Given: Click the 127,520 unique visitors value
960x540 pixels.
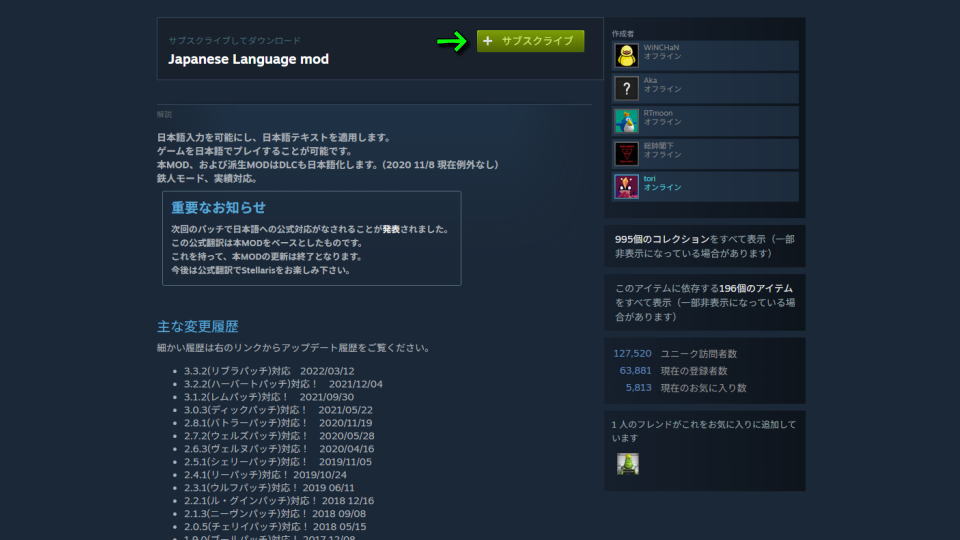Looking at the screenshot, I should point(632,354).
